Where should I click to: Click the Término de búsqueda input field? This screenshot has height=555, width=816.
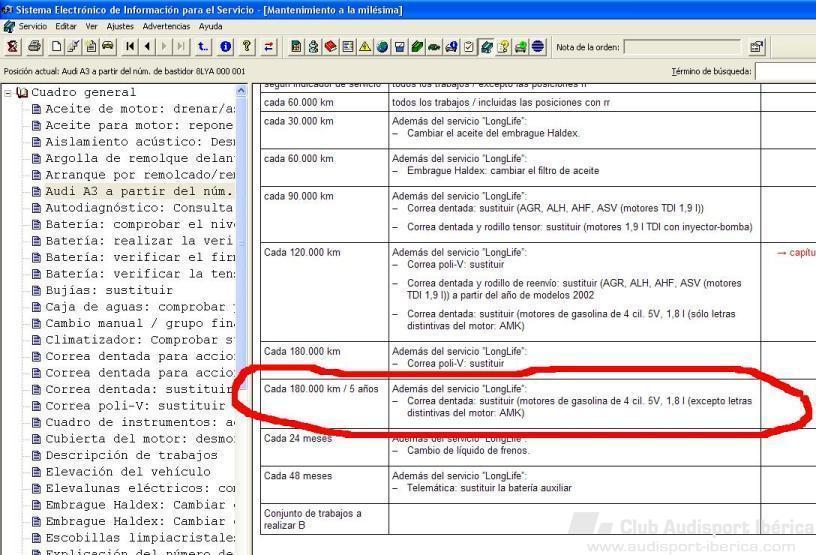[x=785, y=71]
